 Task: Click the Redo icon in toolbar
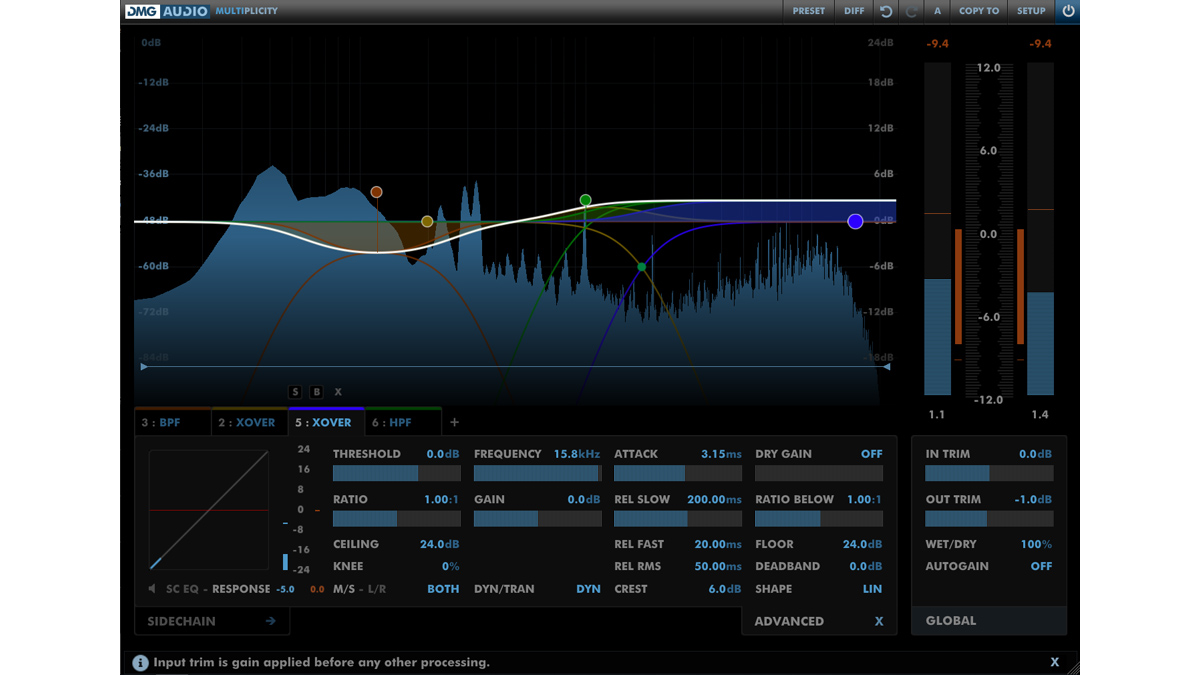pyautogui.click(x=911, y=11)
